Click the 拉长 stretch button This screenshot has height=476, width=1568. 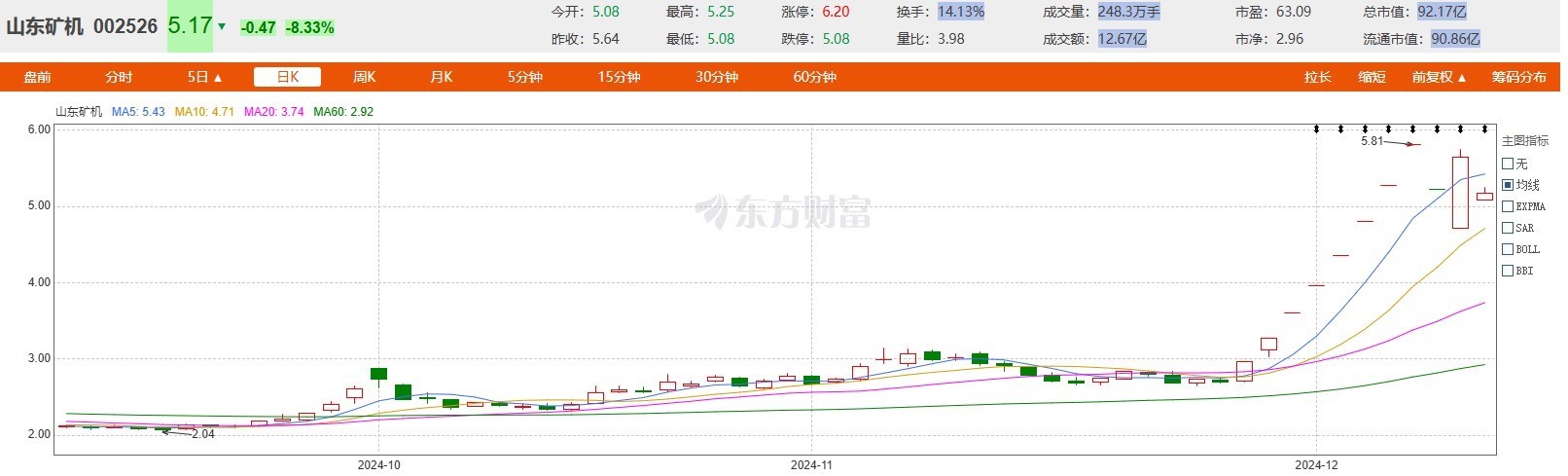click(1318, 77)
